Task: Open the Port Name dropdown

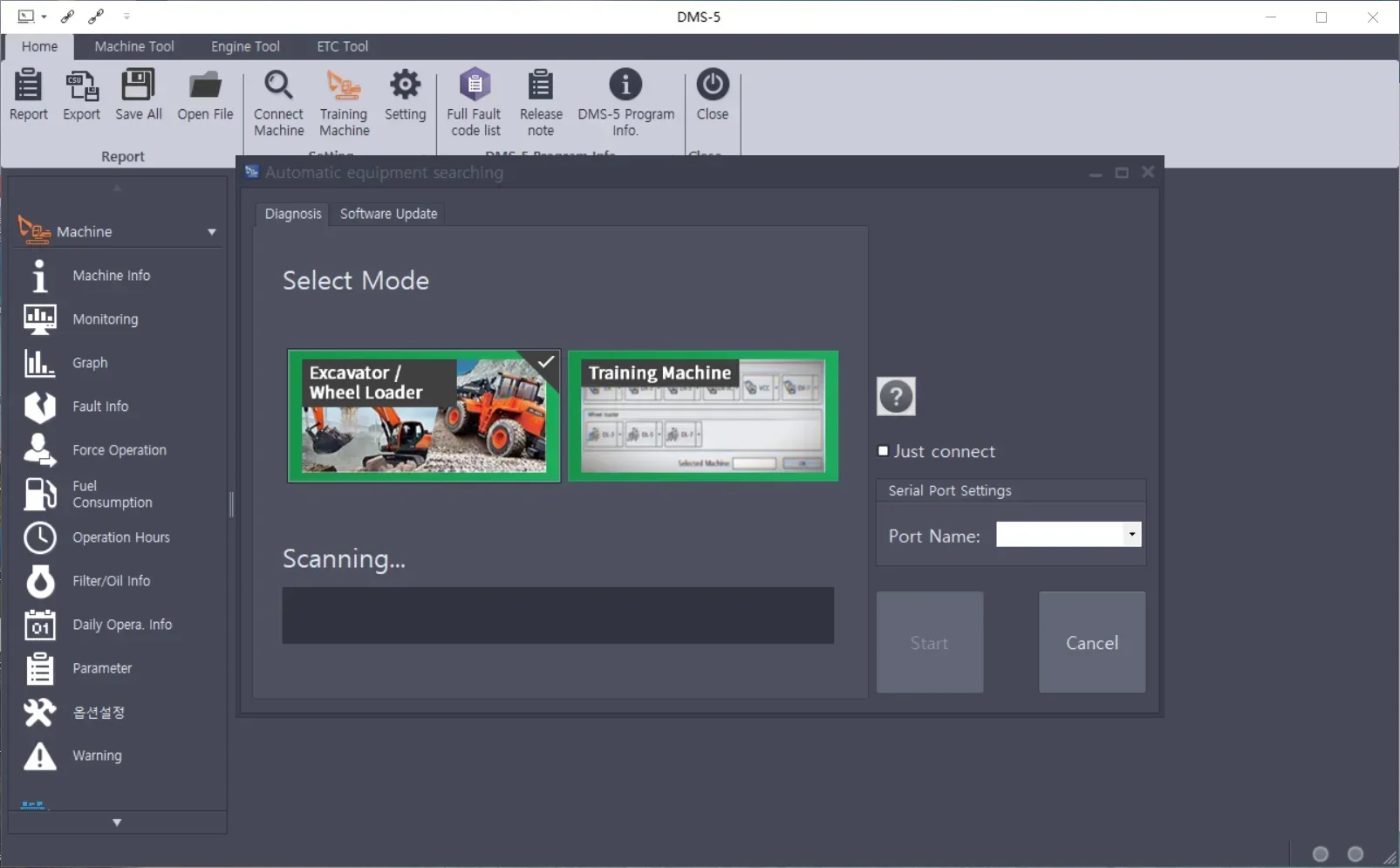Action: coord(1131,534)
